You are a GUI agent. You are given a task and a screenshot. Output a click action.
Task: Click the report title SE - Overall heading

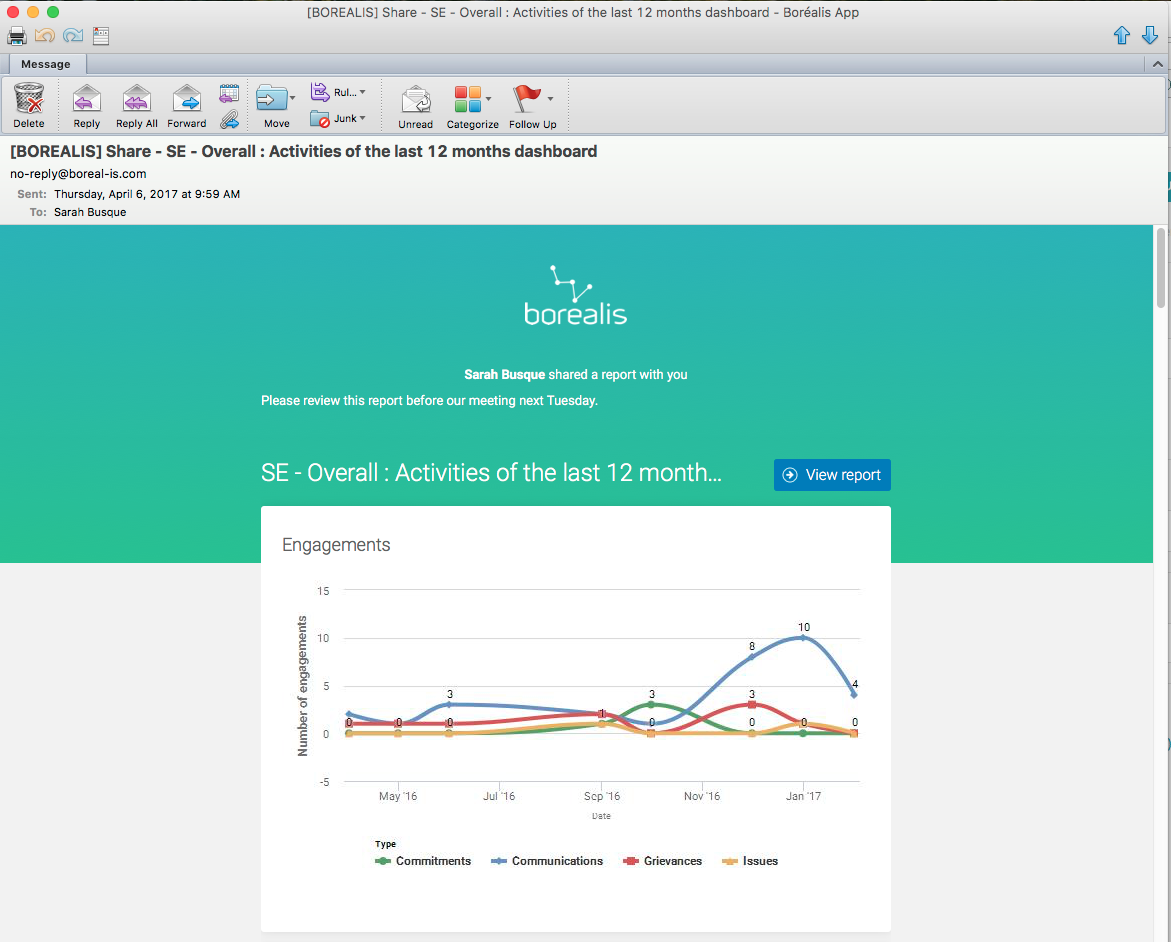click(491, 473)
